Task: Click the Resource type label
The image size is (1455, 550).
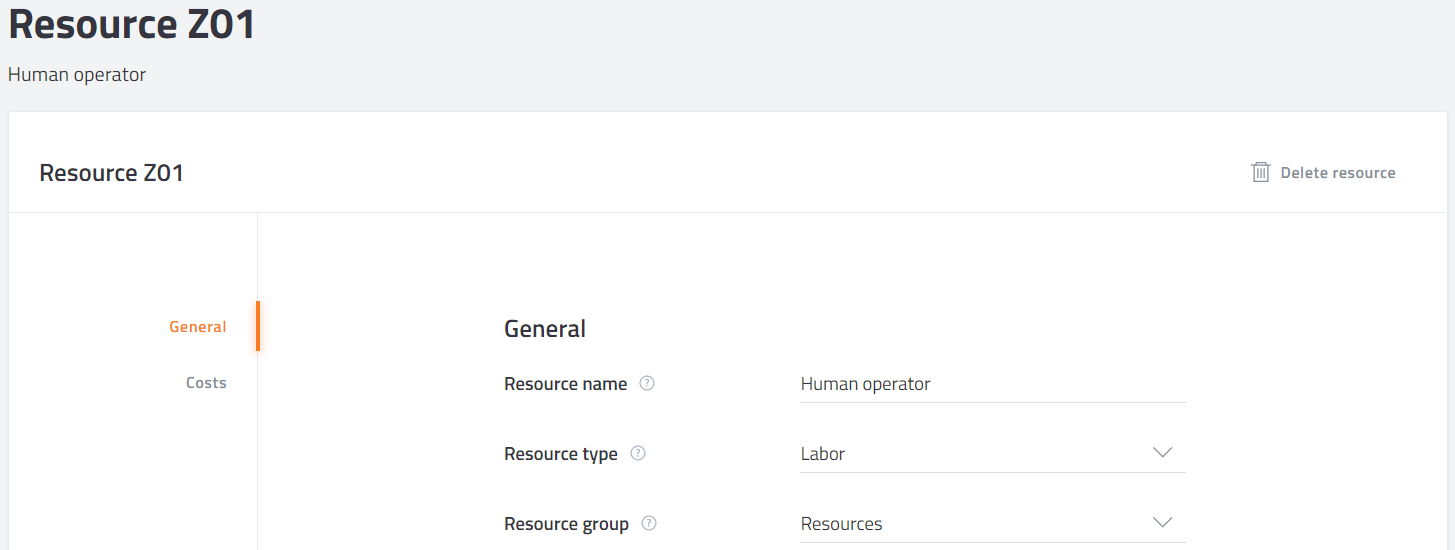Action: click(x=561, y=454)
